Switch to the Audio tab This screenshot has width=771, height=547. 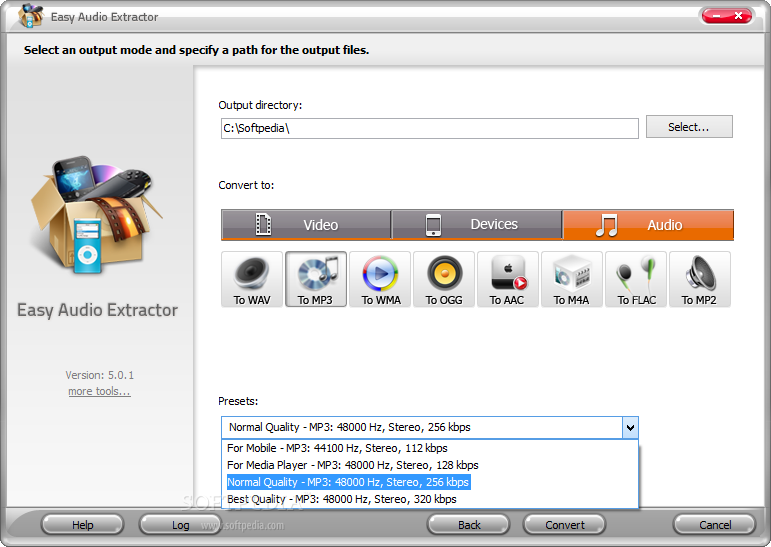coord(648,225)
